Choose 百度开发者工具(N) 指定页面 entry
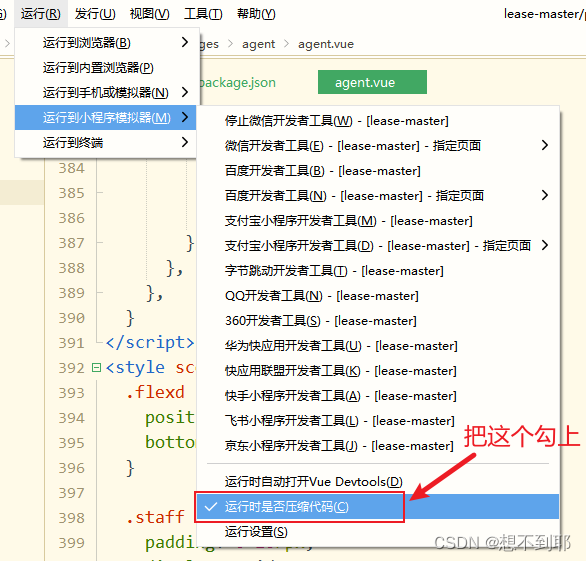The height and width of the screenshot is (561, 586). click(x=378, y=196)
